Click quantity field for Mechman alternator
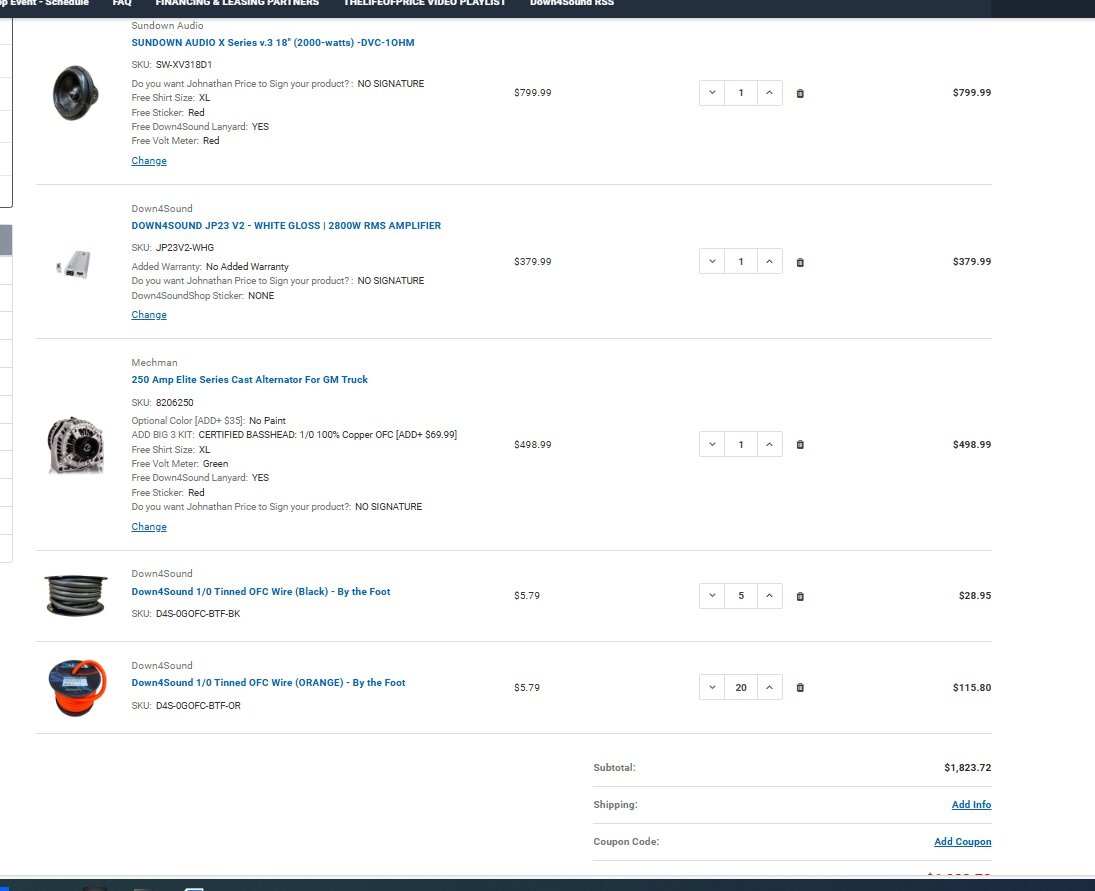1095x891 pixels. click(x=741, y=444)
